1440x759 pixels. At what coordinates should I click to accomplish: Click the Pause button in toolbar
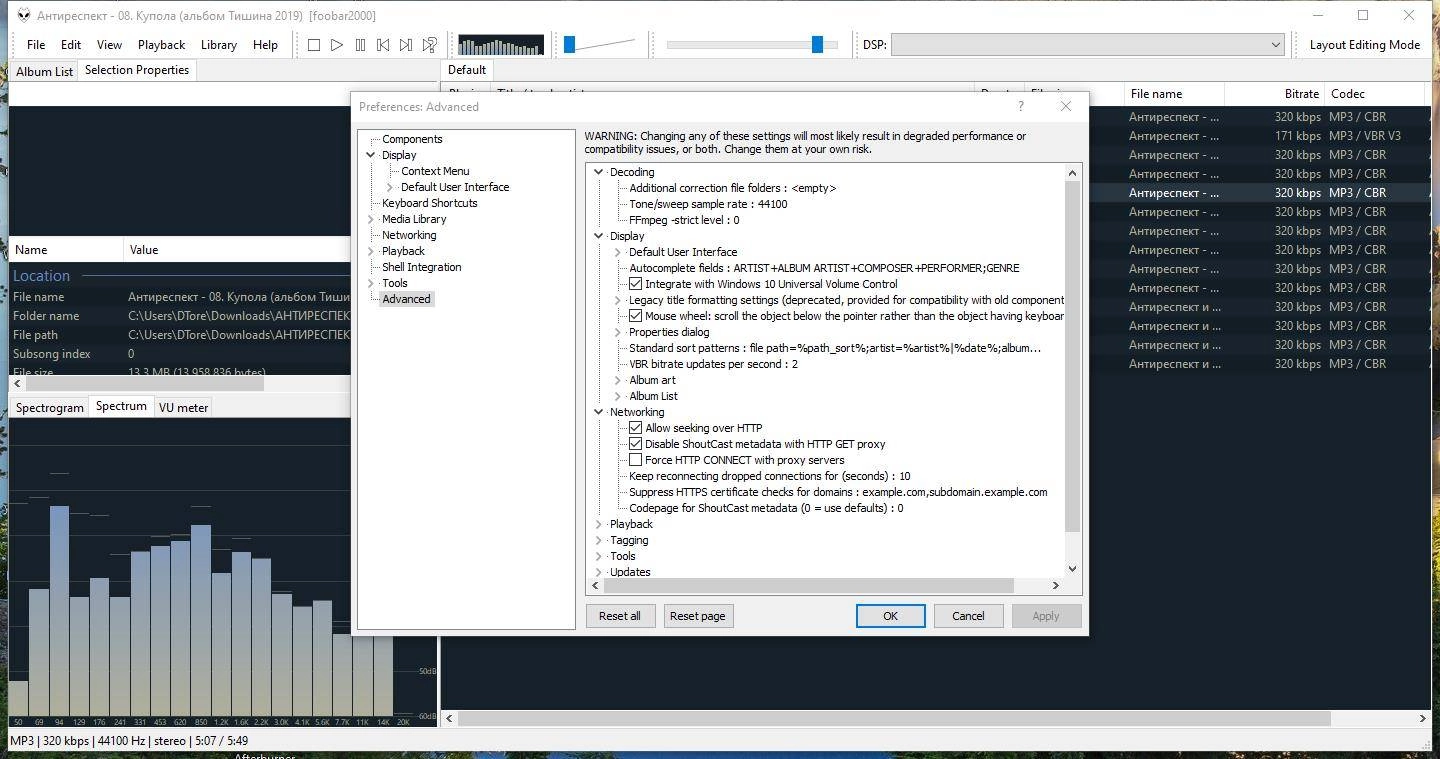point(360,45)
